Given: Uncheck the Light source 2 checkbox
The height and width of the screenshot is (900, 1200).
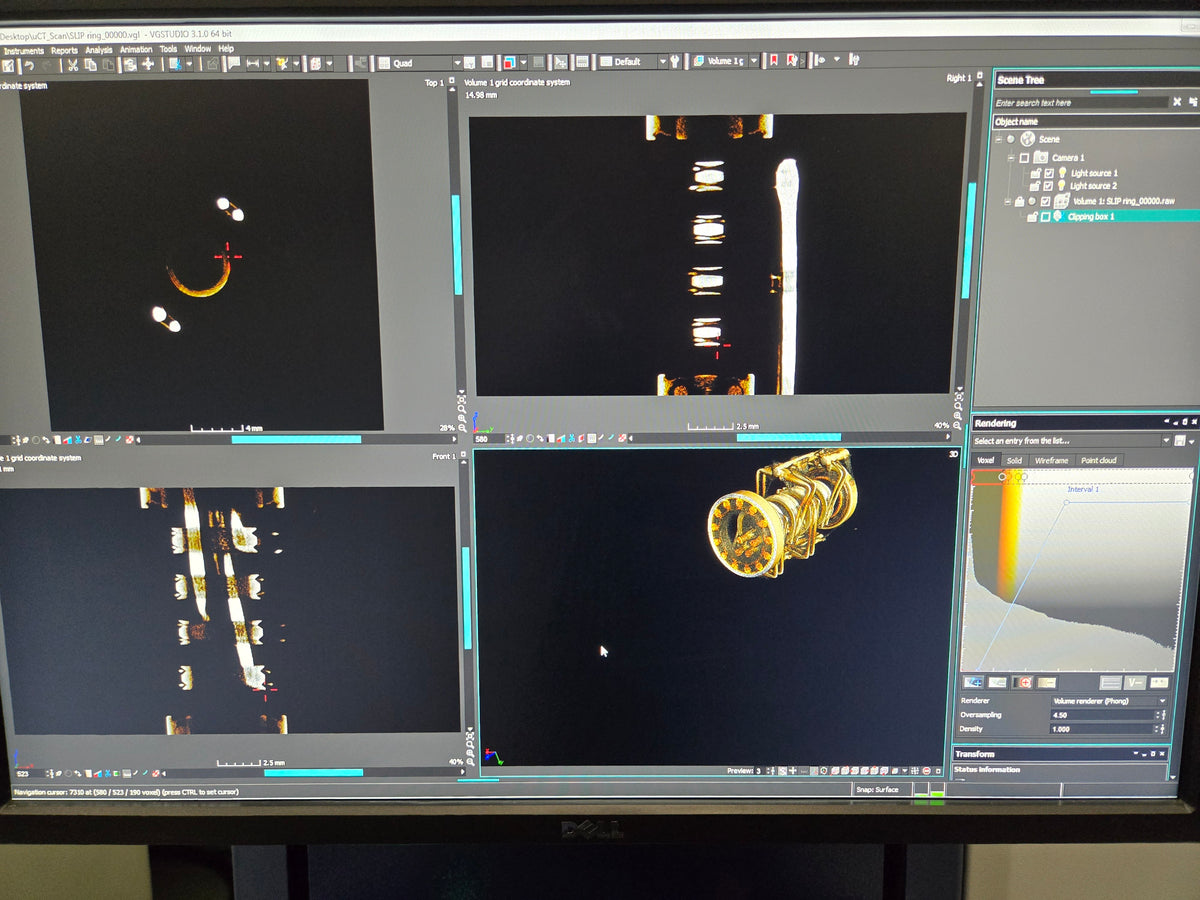Looking at the screenshot, I should [1048, 186].
